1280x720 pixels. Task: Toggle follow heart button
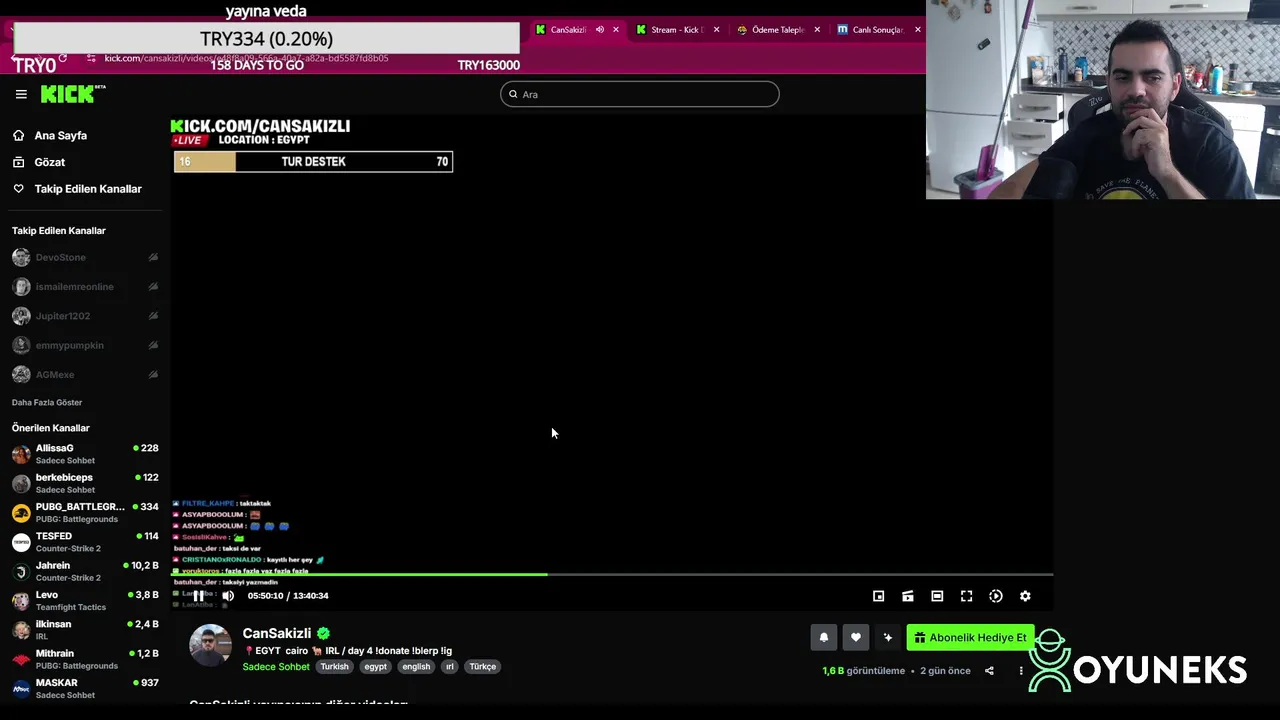[856, 637]
